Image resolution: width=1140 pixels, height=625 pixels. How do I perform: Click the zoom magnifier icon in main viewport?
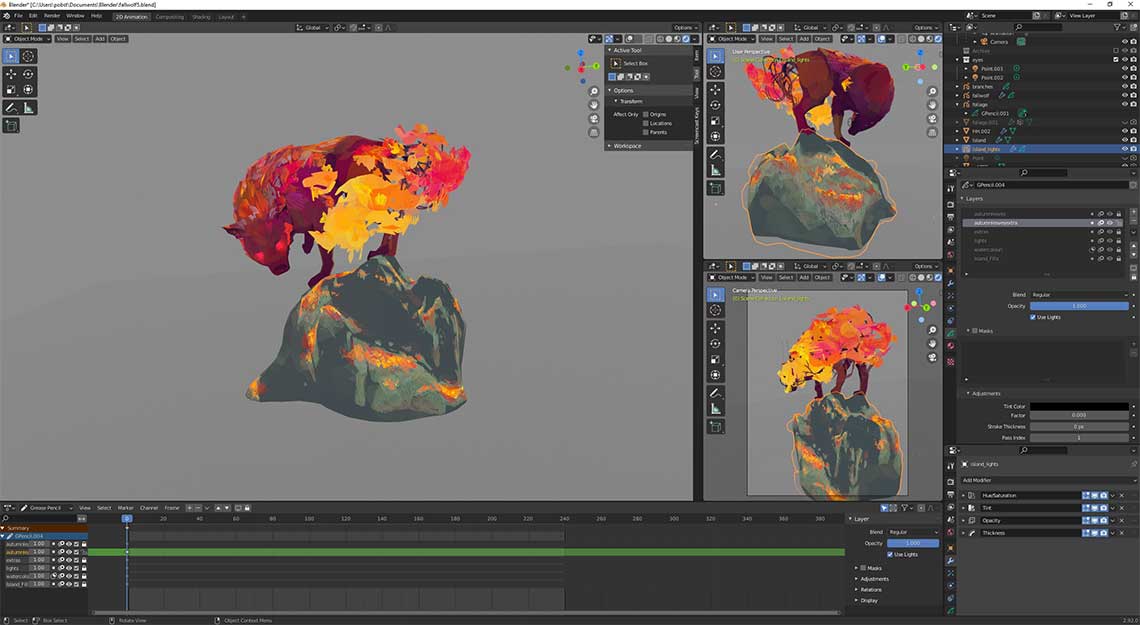[x=594, y=92]
